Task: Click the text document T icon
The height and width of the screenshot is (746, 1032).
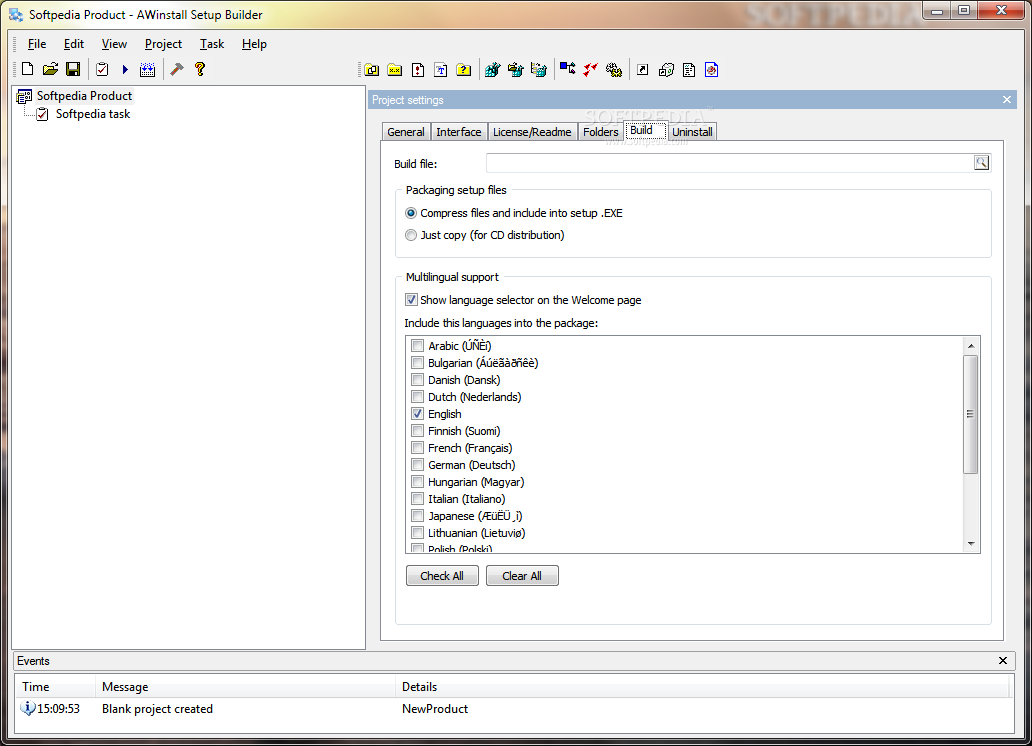Action: coord(441,70)
